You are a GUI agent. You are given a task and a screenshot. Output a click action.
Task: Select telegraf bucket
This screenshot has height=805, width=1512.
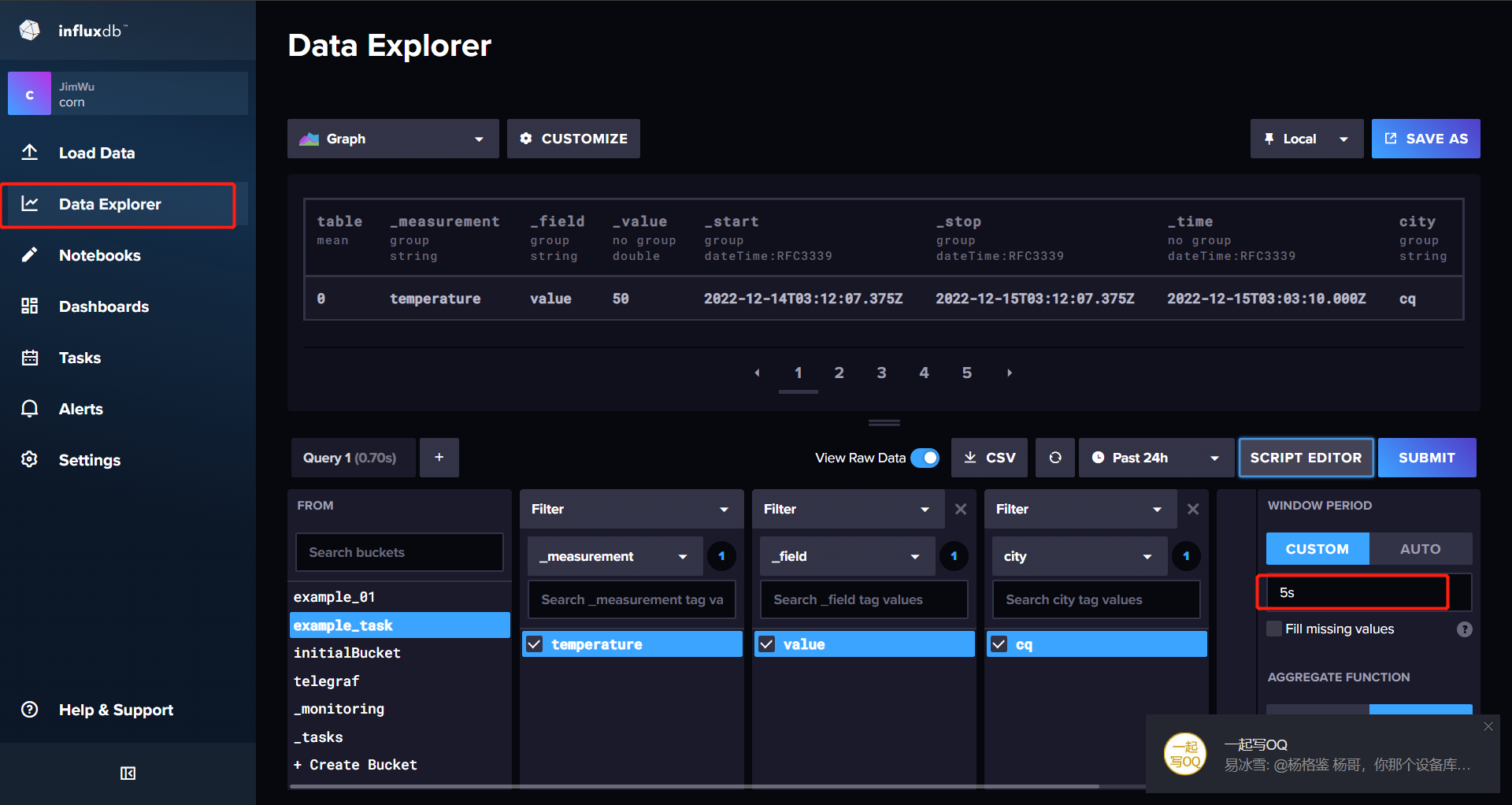tap(400, 681)
